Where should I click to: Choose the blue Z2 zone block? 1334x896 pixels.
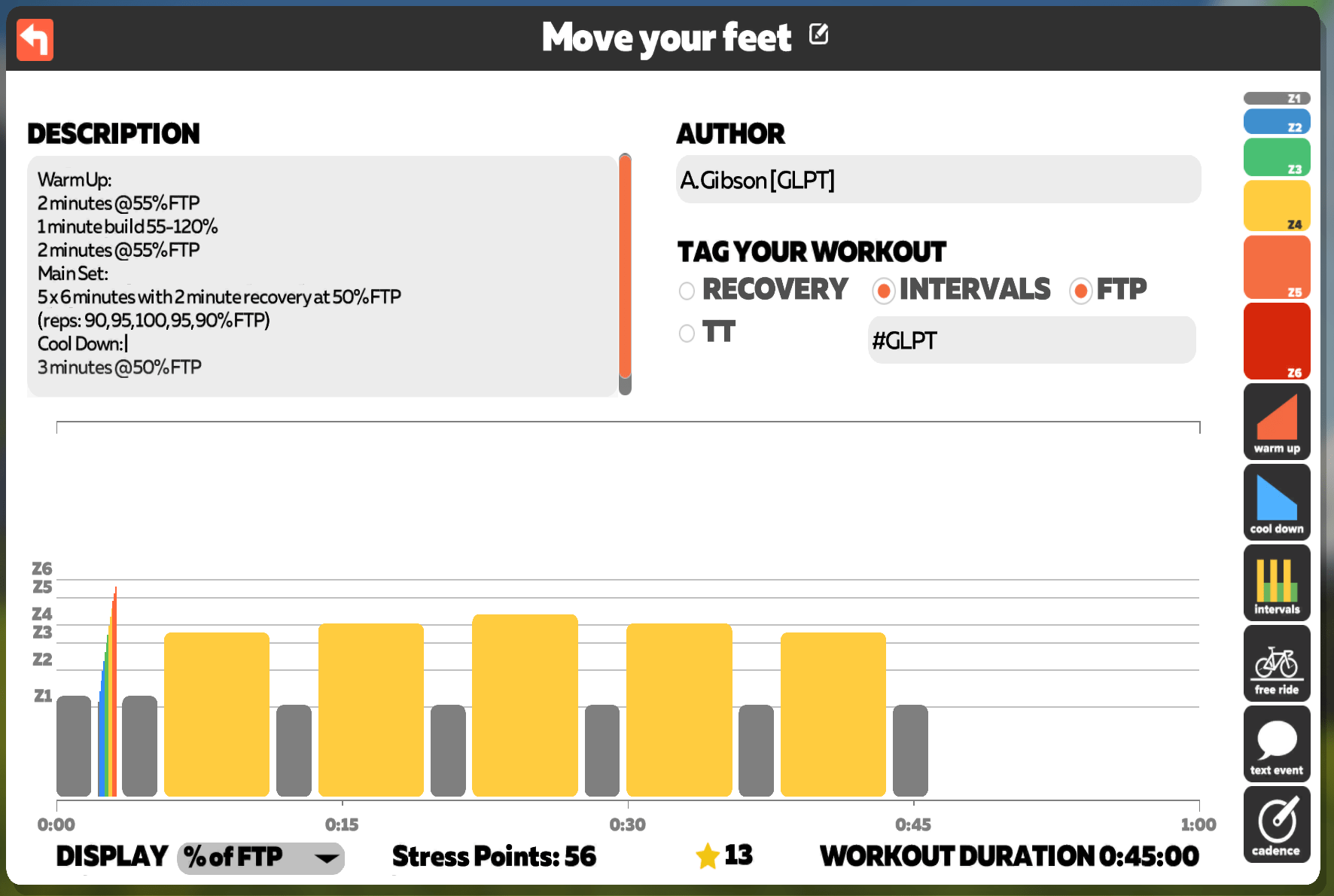(1277, 121)
